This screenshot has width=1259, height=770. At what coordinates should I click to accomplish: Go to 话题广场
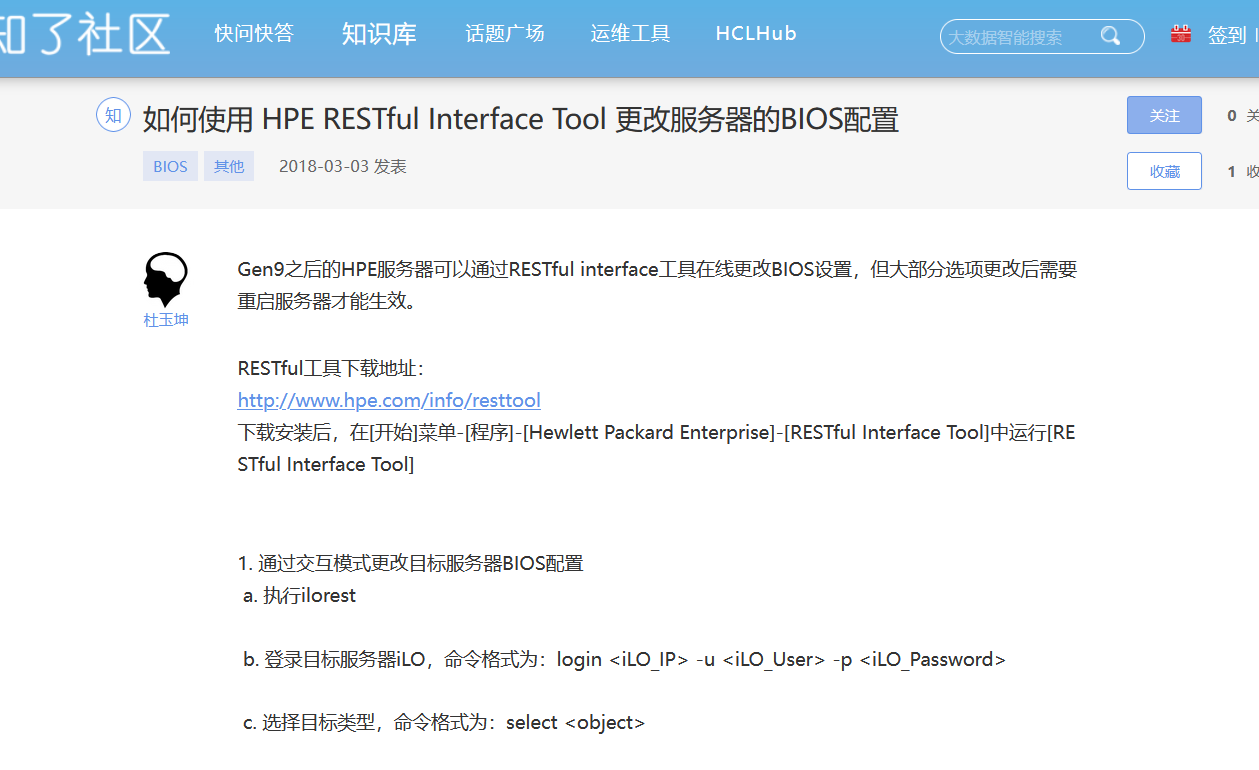505,33
